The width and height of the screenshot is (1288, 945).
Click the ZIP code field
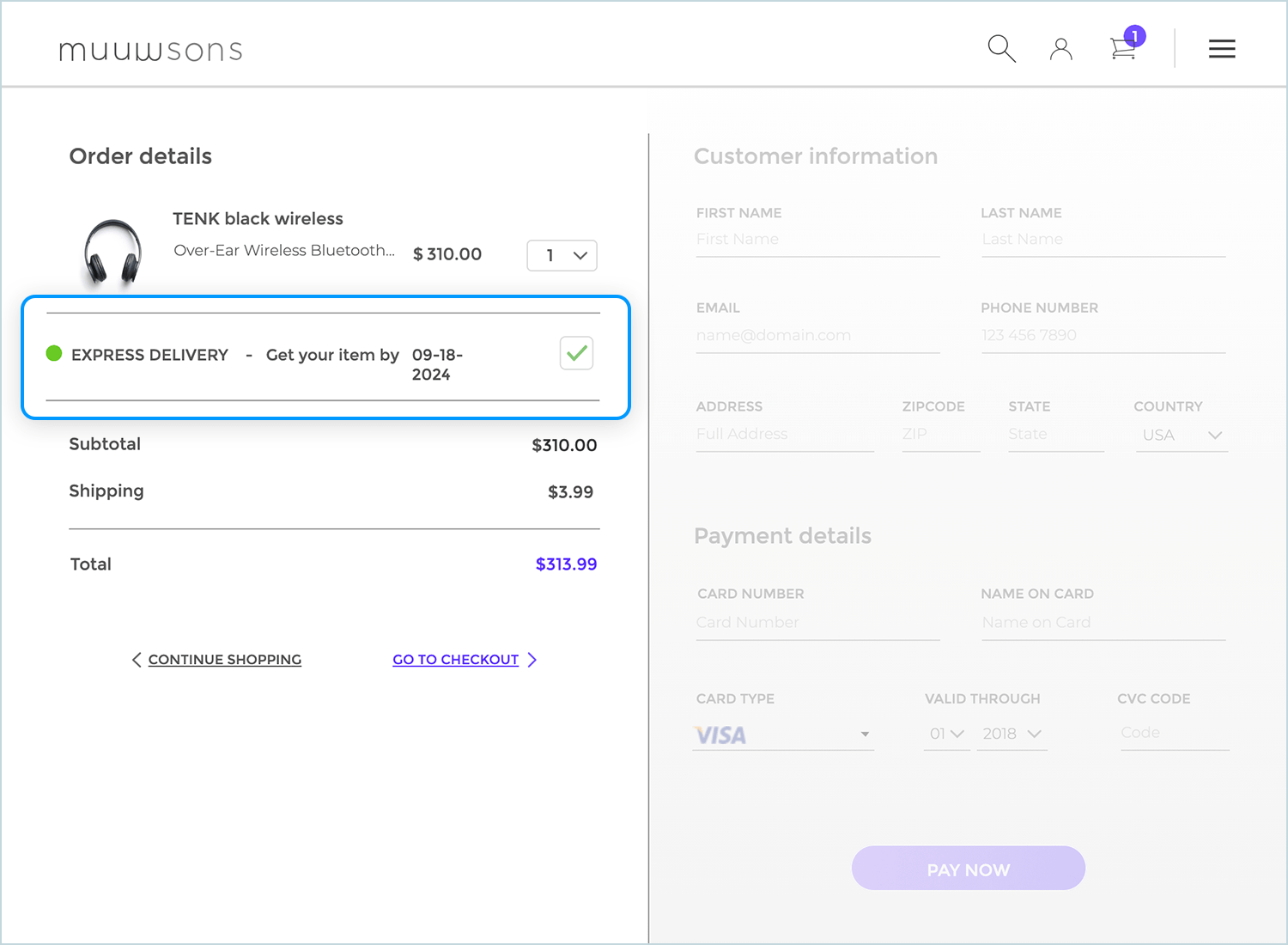pyautogui.click(x=941, y=435)
